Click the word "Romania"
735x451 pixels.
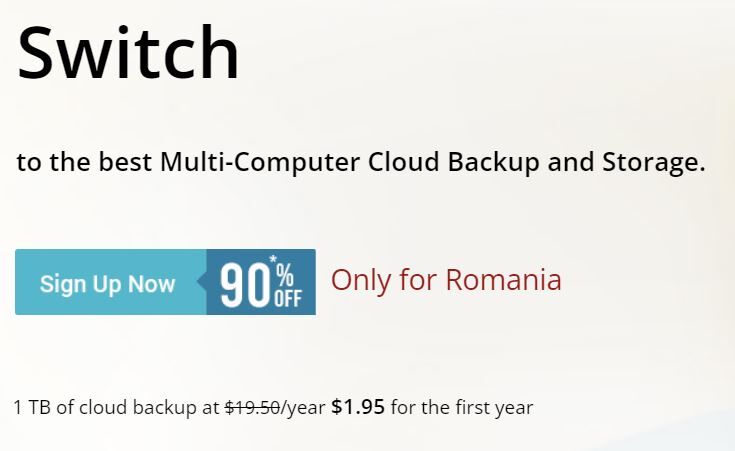click(503, 280)
